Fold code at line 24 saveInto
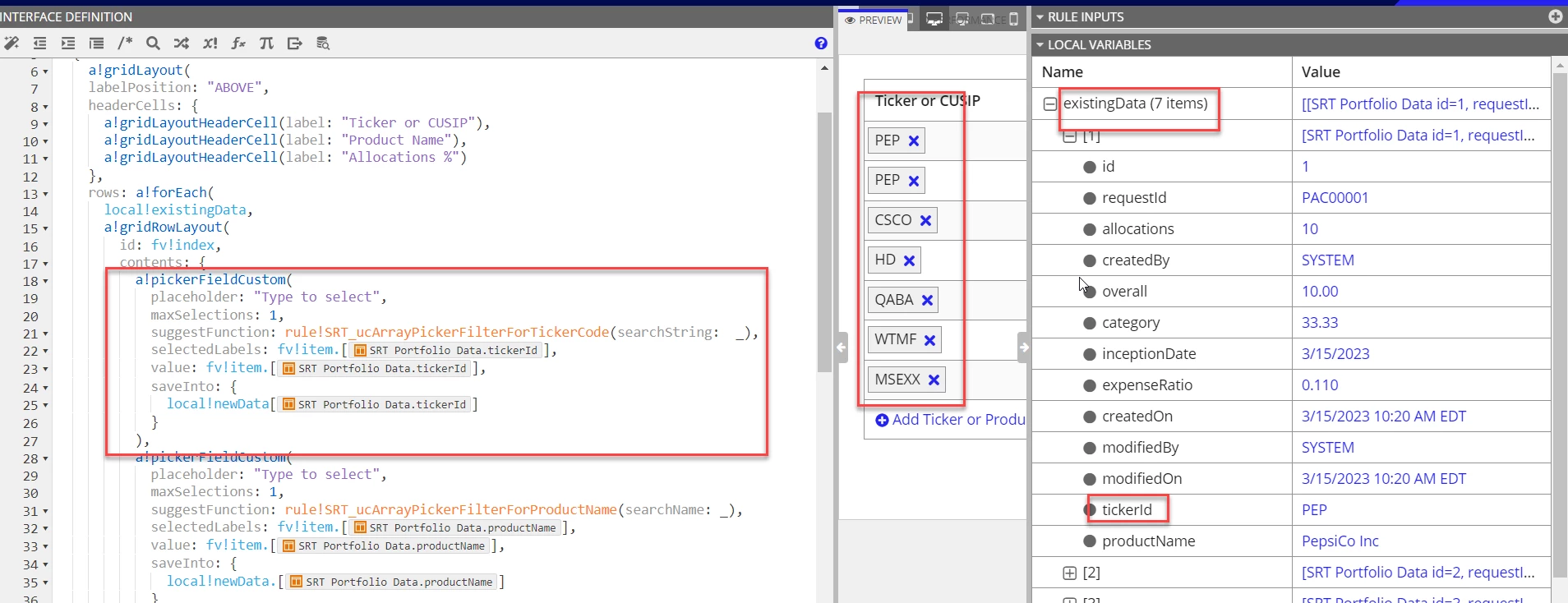Viewport: 1568px width, 603px height. (45, 388)
